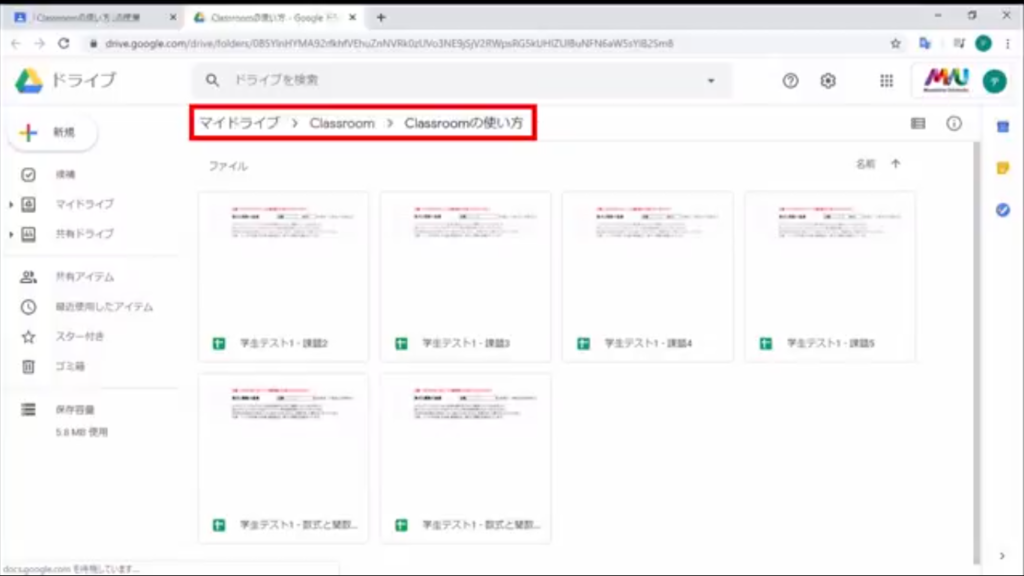
Task: Open Google Keep side panel
Action: tap(1003, 168)
